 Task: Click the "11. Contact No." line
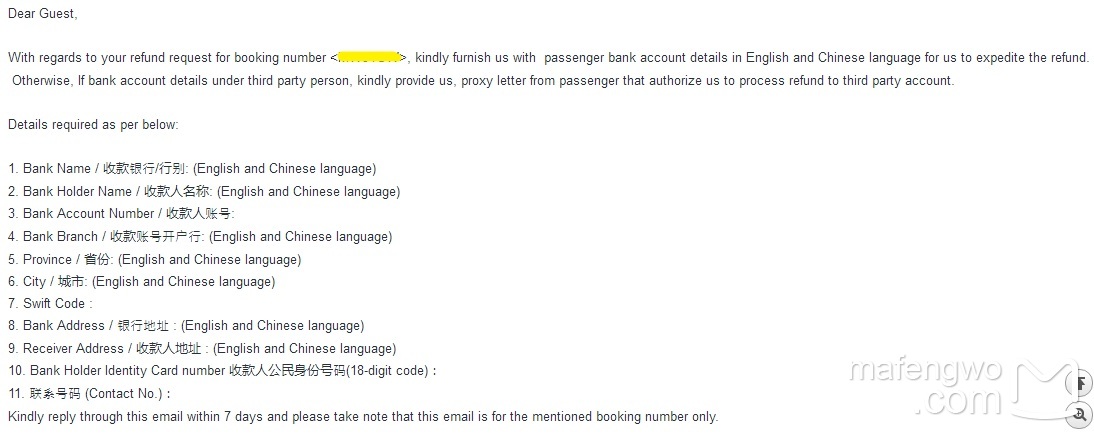tap(89, 394)
